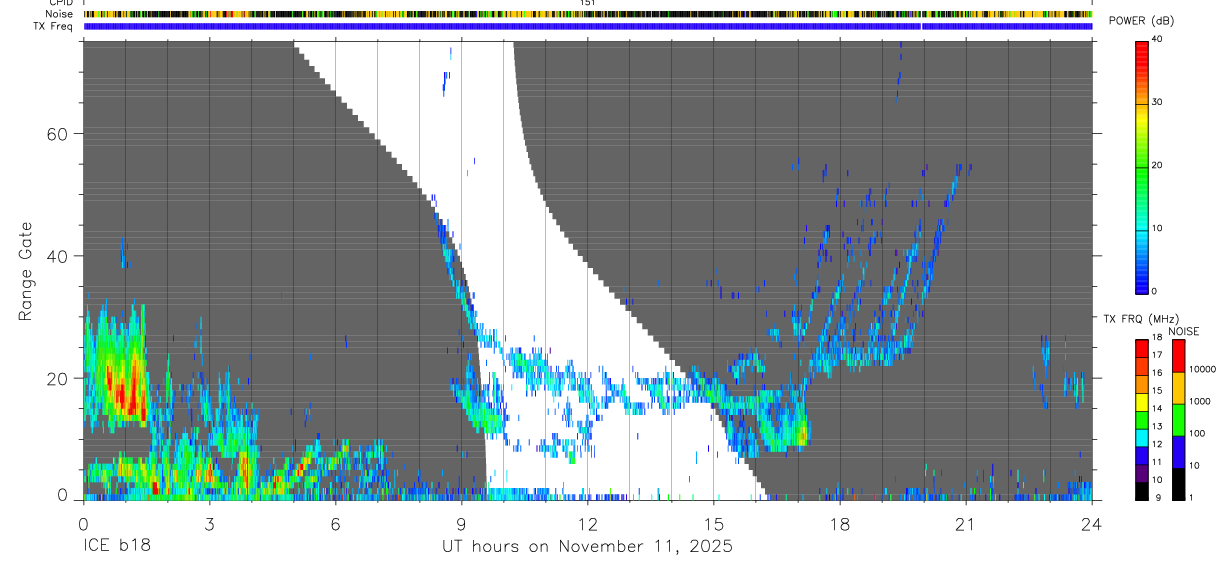The width and height of the screenshot is (1228, 567).
Task: Click the UT hours on November 11, 2025 title
Action: (x=588, y=546)
